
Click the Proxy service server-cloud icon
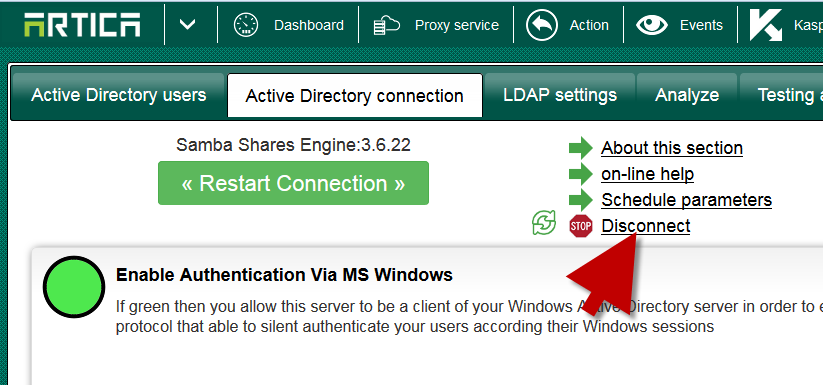[x=387, y=25]
